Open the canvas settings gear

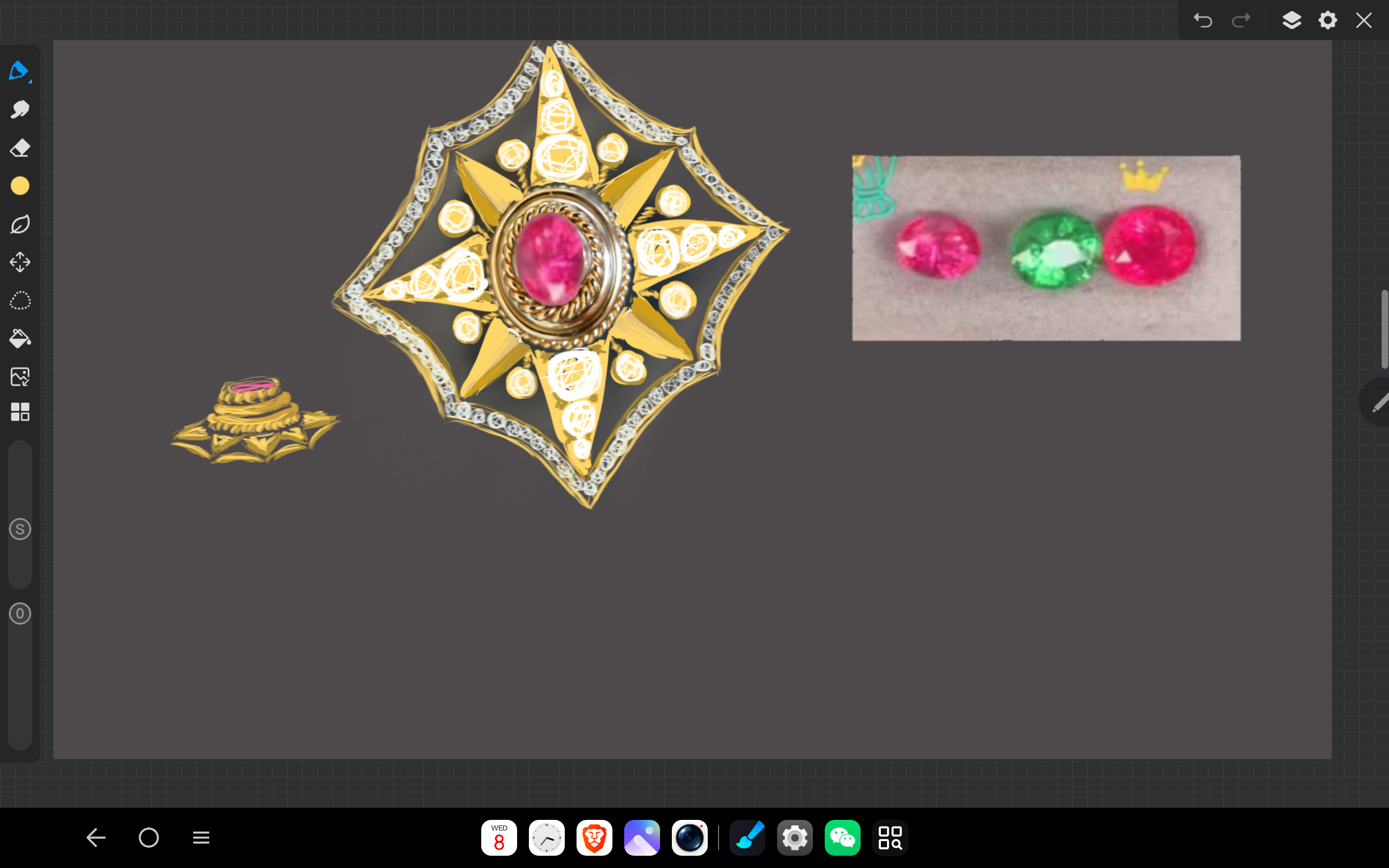pyautogui.click(x=1328, y=21)
